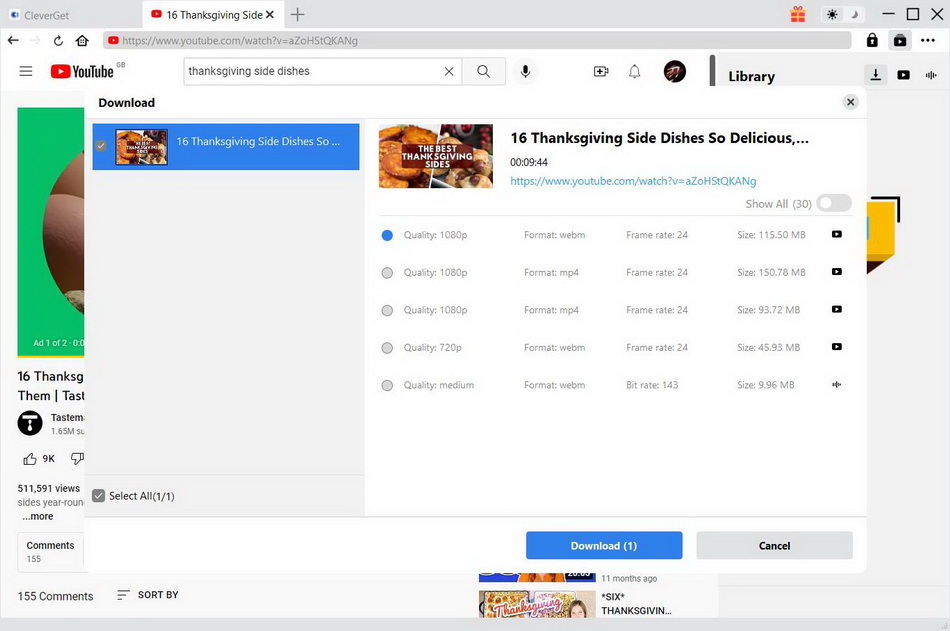Image resolution: width=950 pixels, height=631 pixels.
Task: Open the three-dot more options menu
Action: coord(928,41)
